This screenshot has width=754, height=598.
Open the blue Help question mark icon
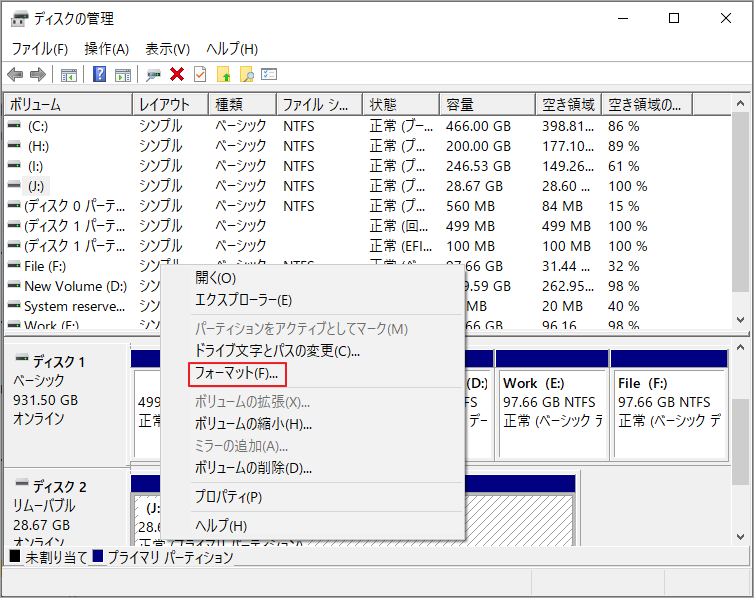pos(99,74)
